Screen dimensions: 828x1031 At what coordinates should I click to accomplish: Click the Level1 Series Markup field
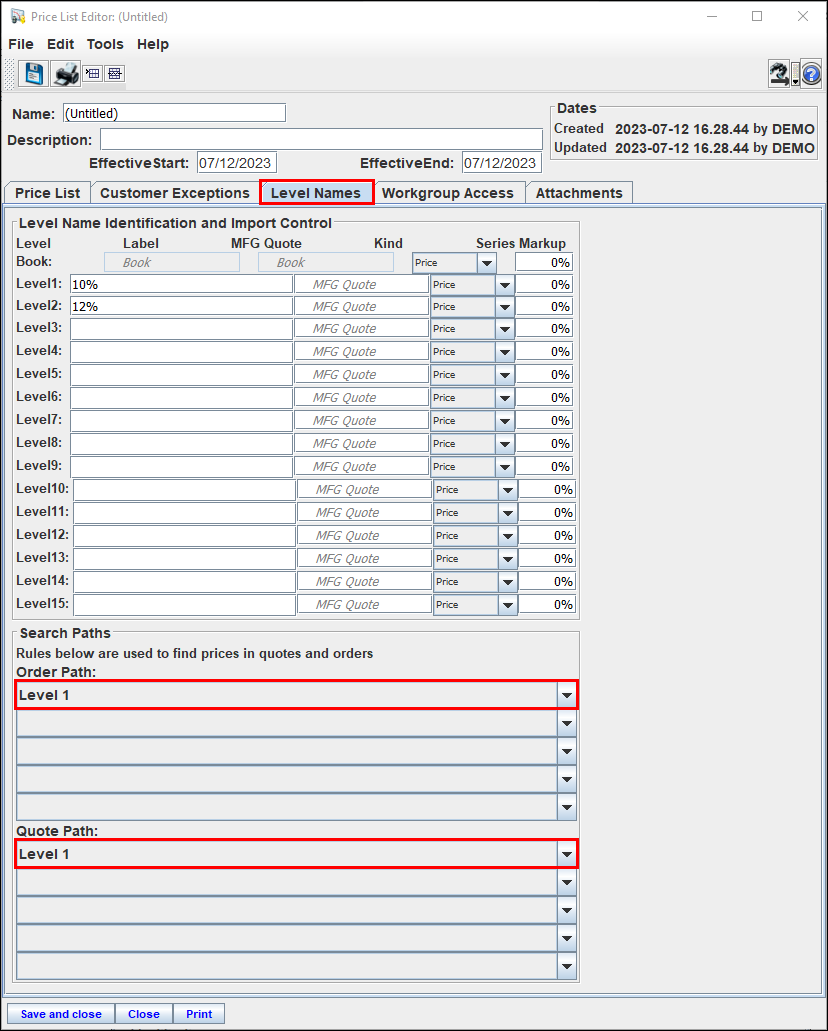544,285
